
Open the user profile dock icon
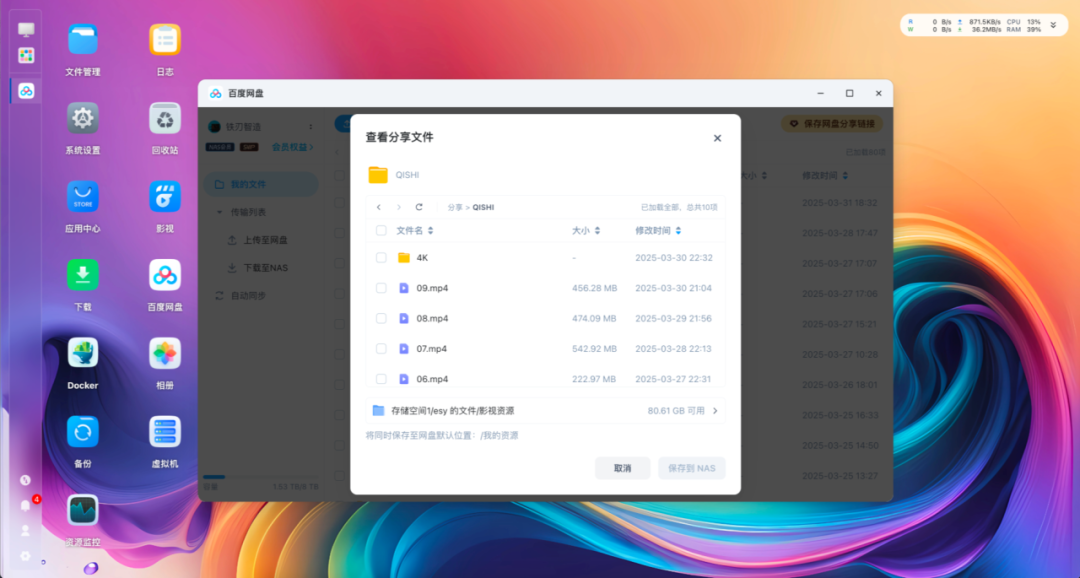[25, 530]
